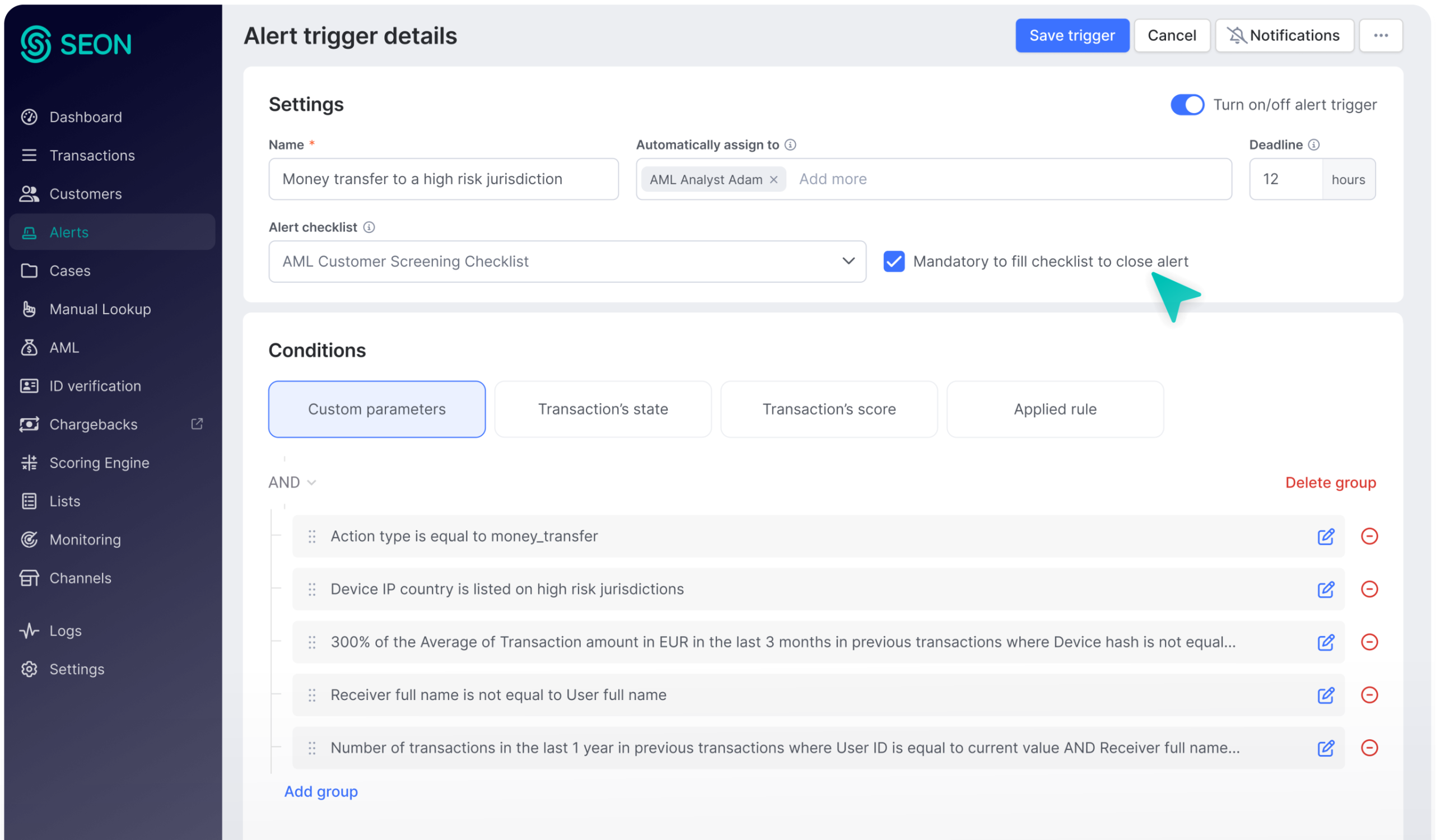Remove the Device IP country condition

click(1369, 589)
